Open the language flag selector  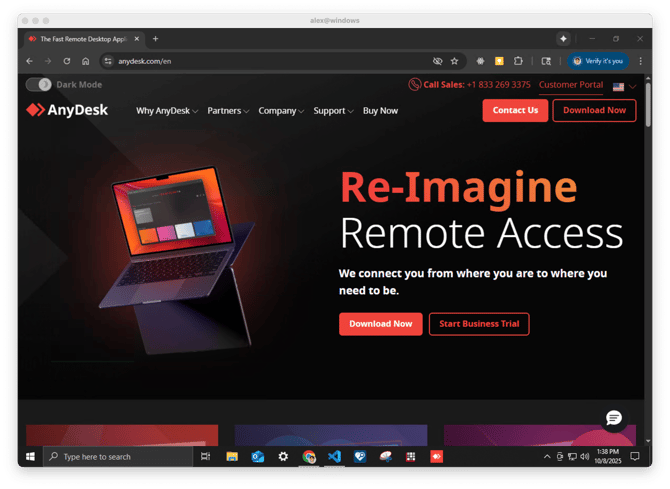pos(624,86)
